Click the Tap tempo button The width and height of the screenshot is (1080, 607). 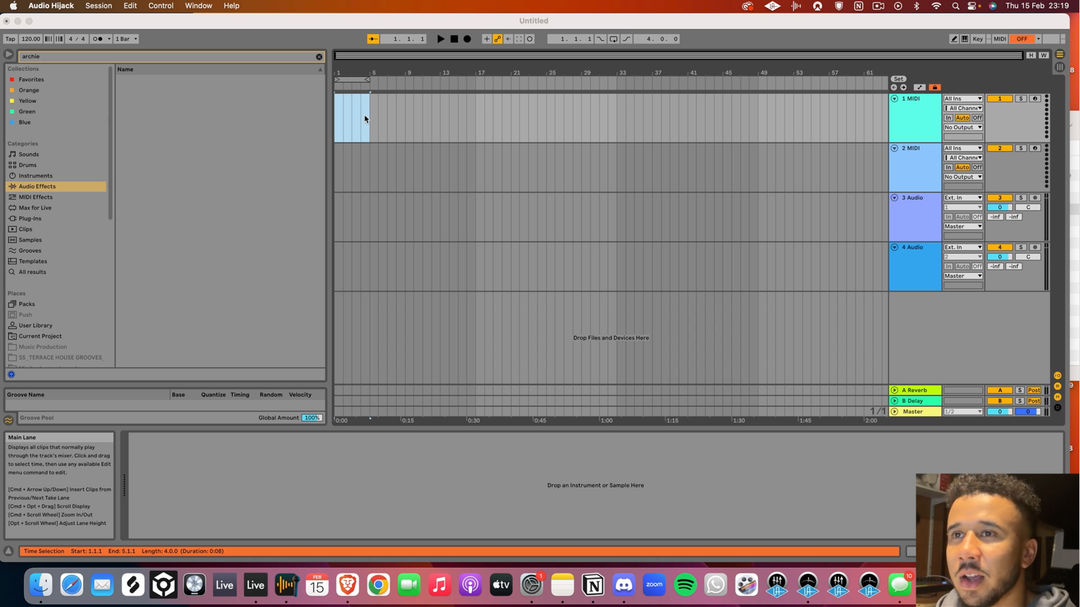pos(10,39)
